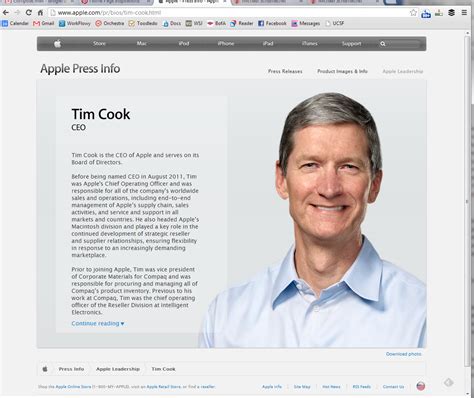The height and width of the screenshot is (398, 474).
Task: Open the Gmail bookmark
Action: pos(44,23)
